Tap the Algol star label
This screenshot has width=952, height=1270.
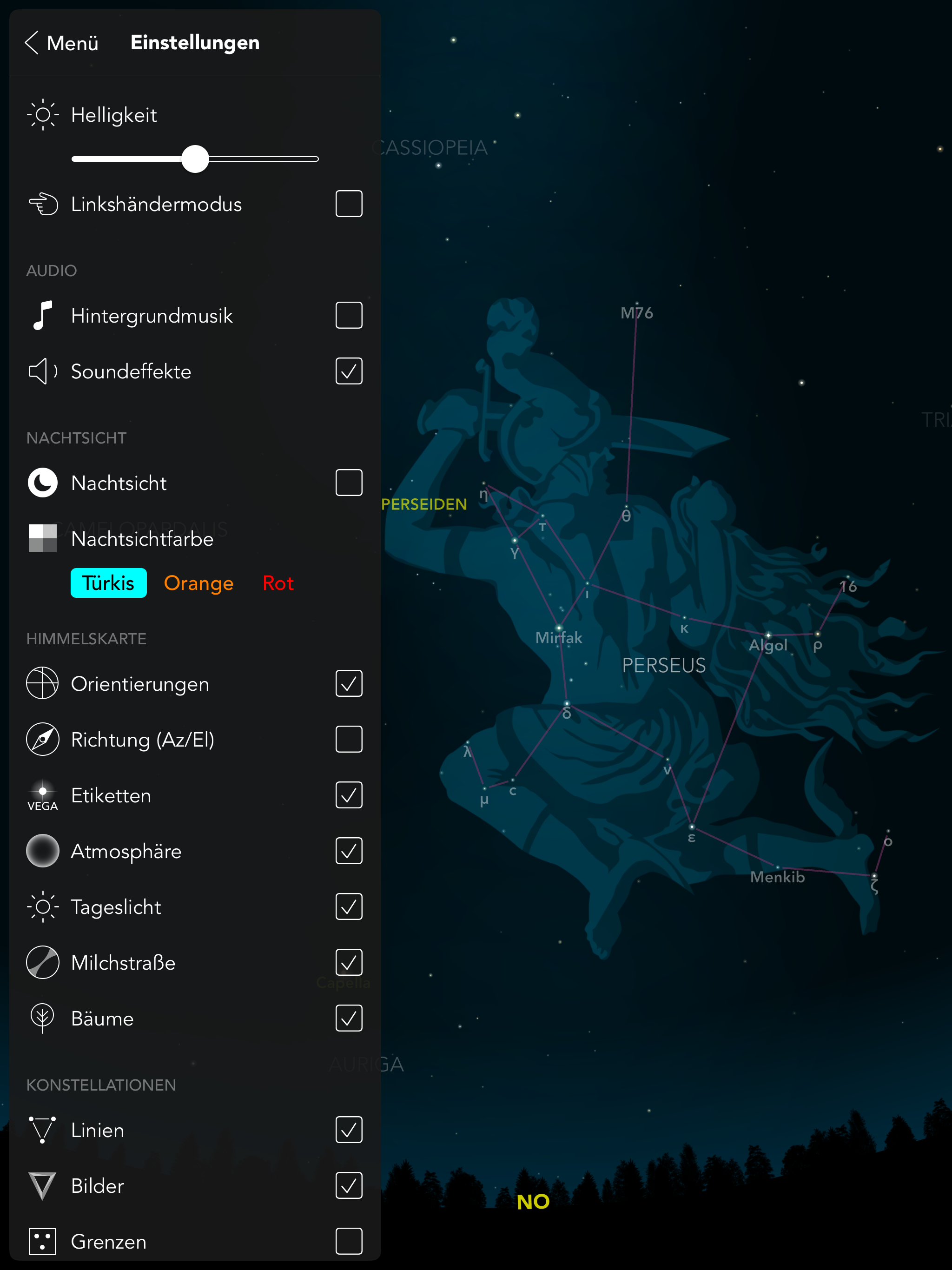click(768, 645)
